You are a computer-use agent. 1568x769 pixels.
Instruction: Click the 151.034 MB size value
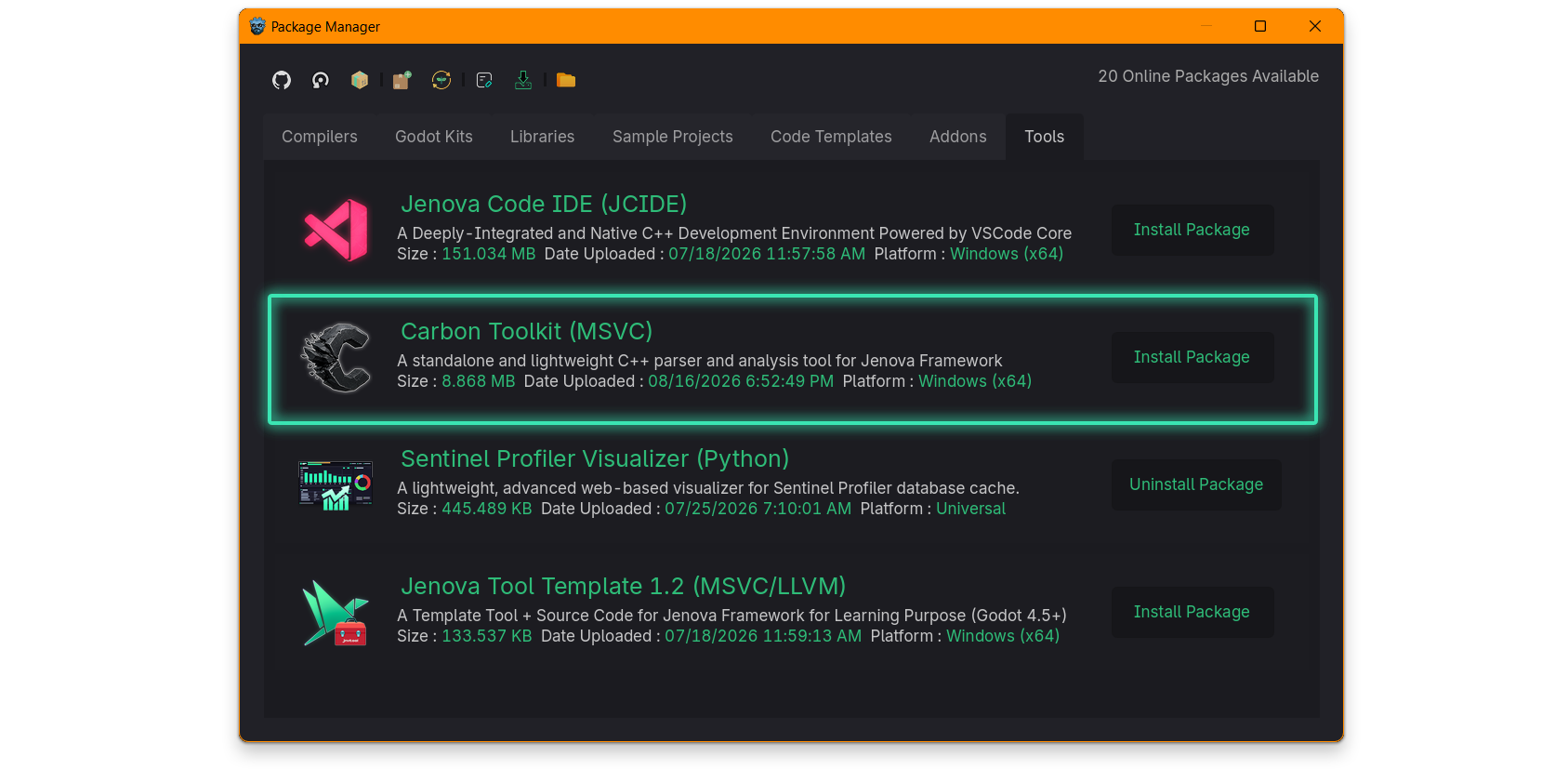(x=489, y=254)
